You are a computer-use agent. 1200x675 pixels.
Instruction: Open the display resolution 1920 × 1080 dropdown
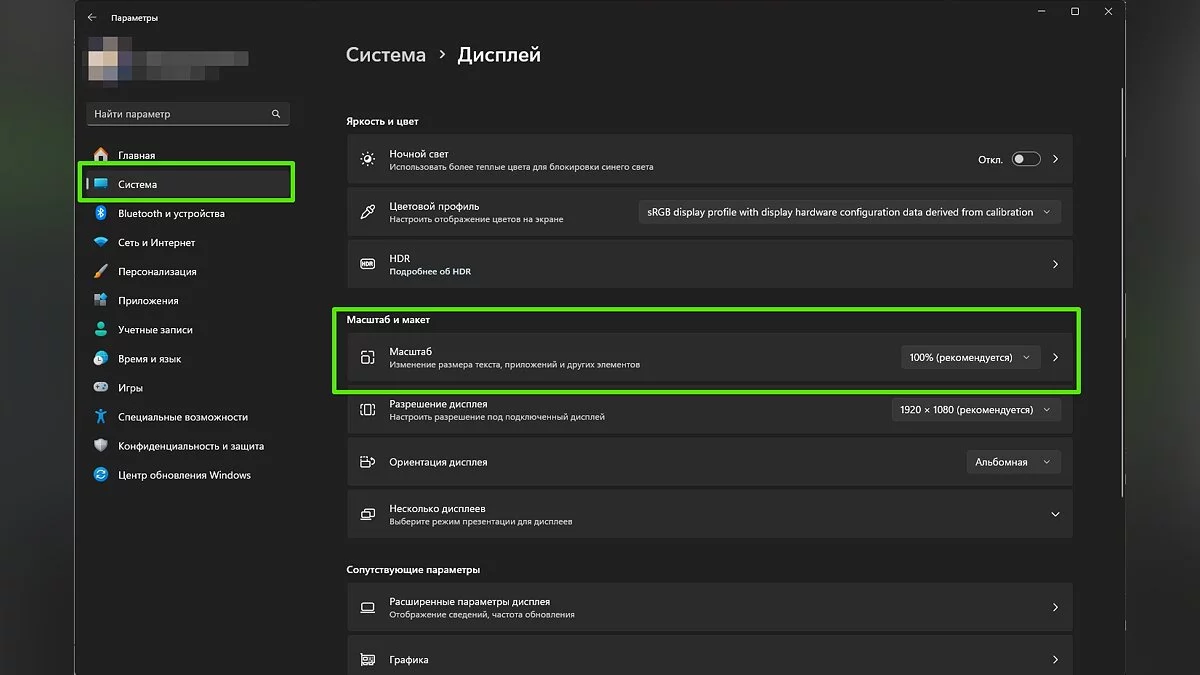tap(975, 409)
